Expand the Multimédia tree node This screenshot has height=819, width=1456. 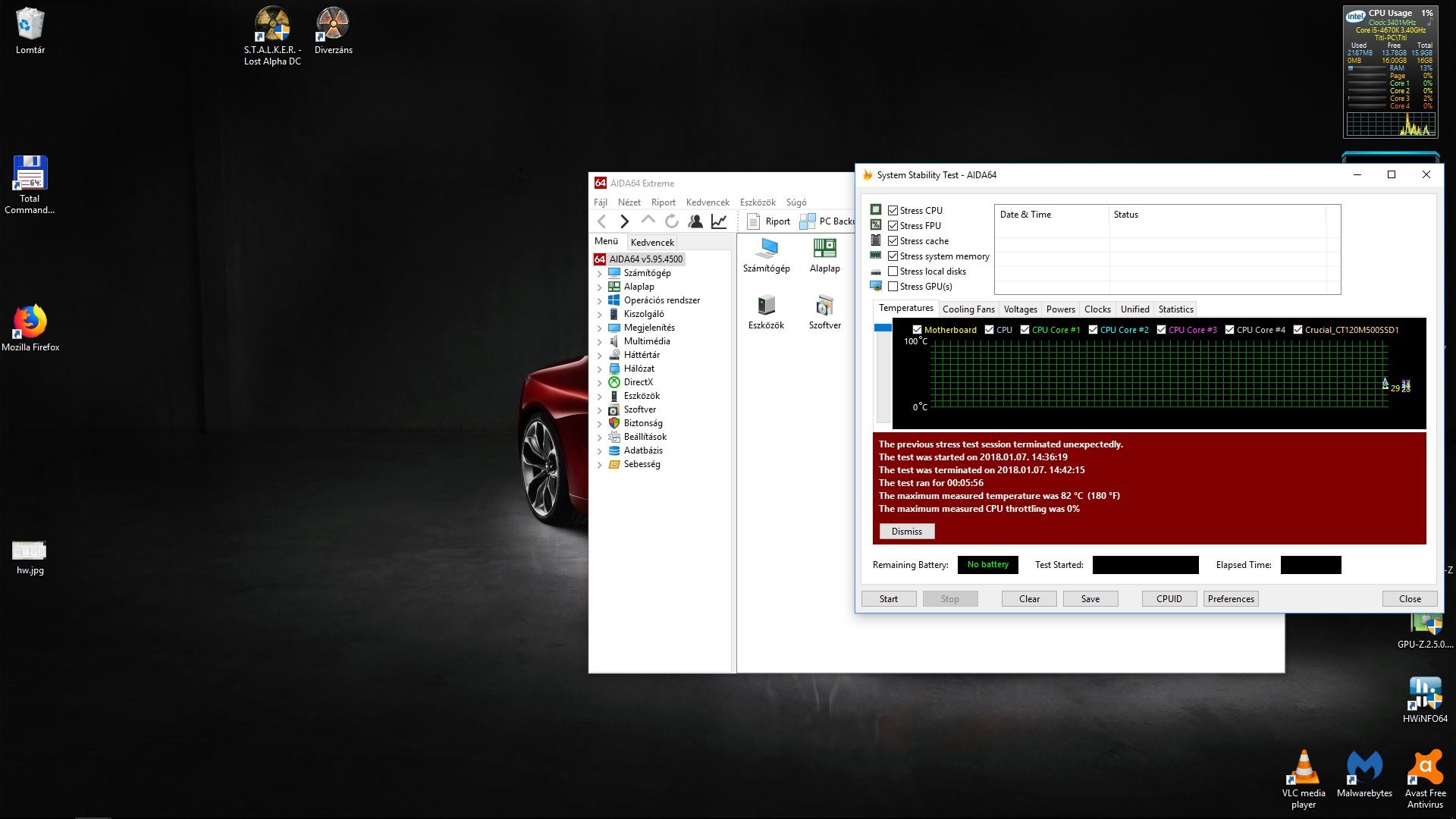(x=599, y=342)
